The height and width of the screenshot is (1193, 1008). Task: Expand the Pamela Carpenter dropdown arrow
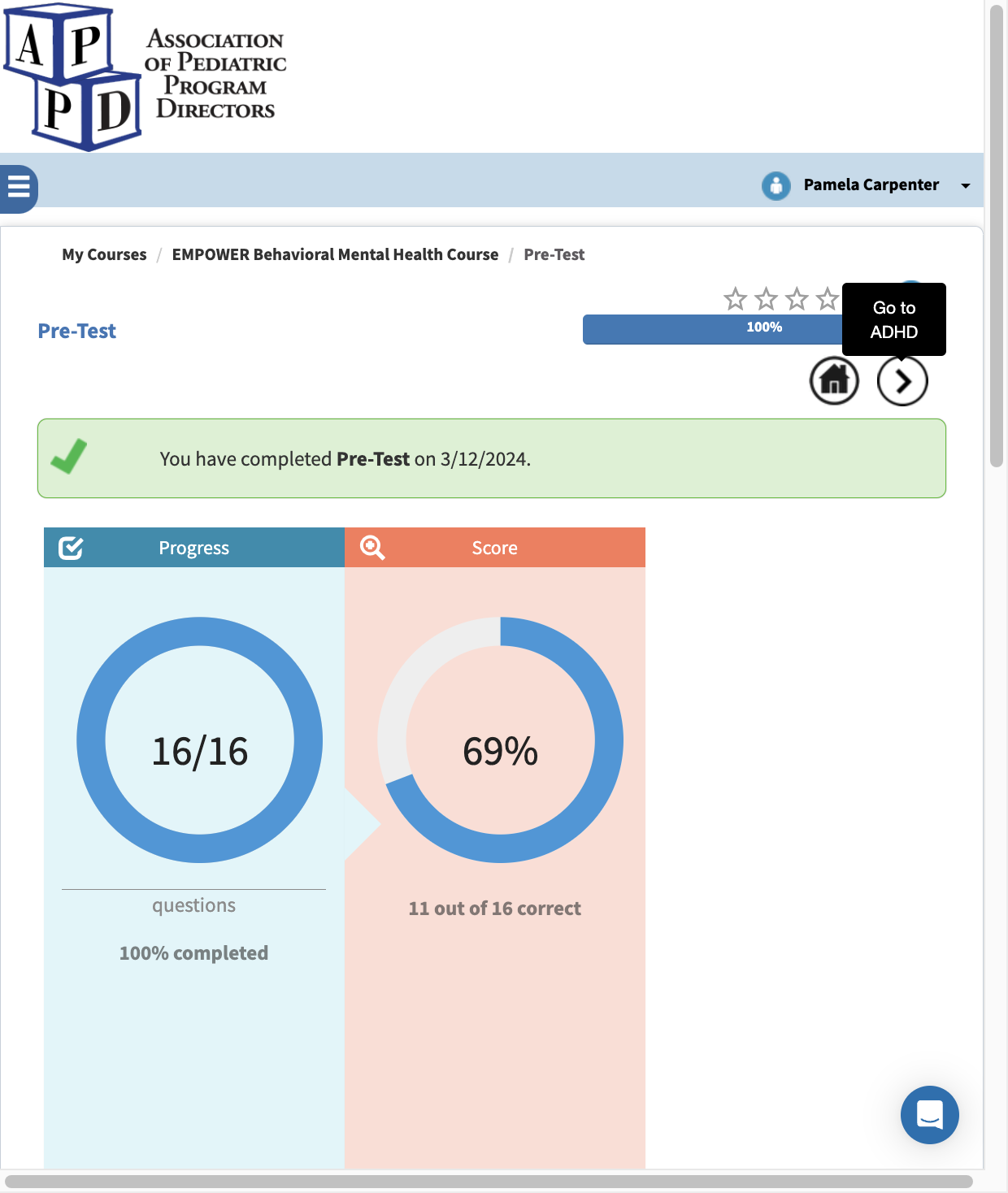click(x=966, y=186)
